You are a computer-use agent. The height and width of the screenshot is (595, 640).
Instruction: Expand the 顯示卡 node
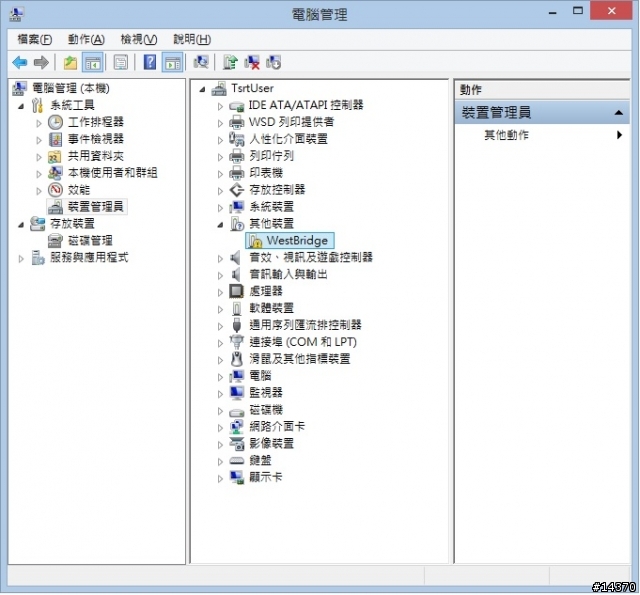220,479
